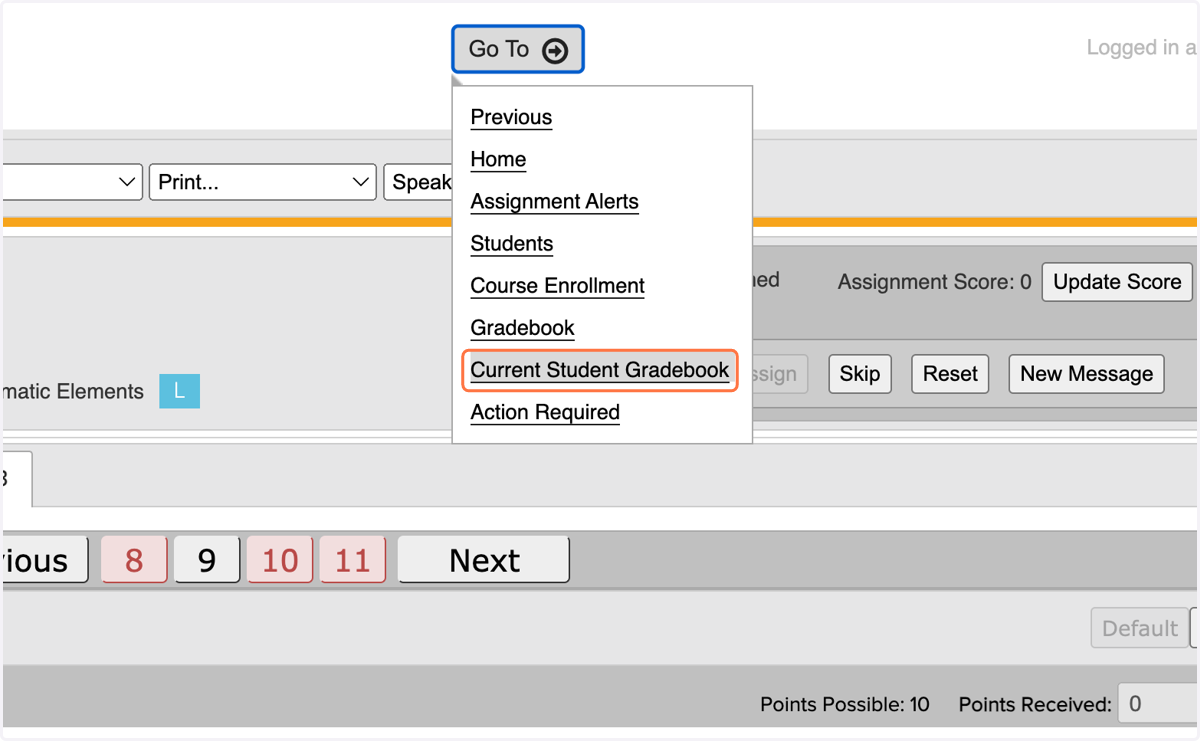Choose Current Student Gradebook
This screenshot has height=741, width=1200.
click(x=600, y=370)
